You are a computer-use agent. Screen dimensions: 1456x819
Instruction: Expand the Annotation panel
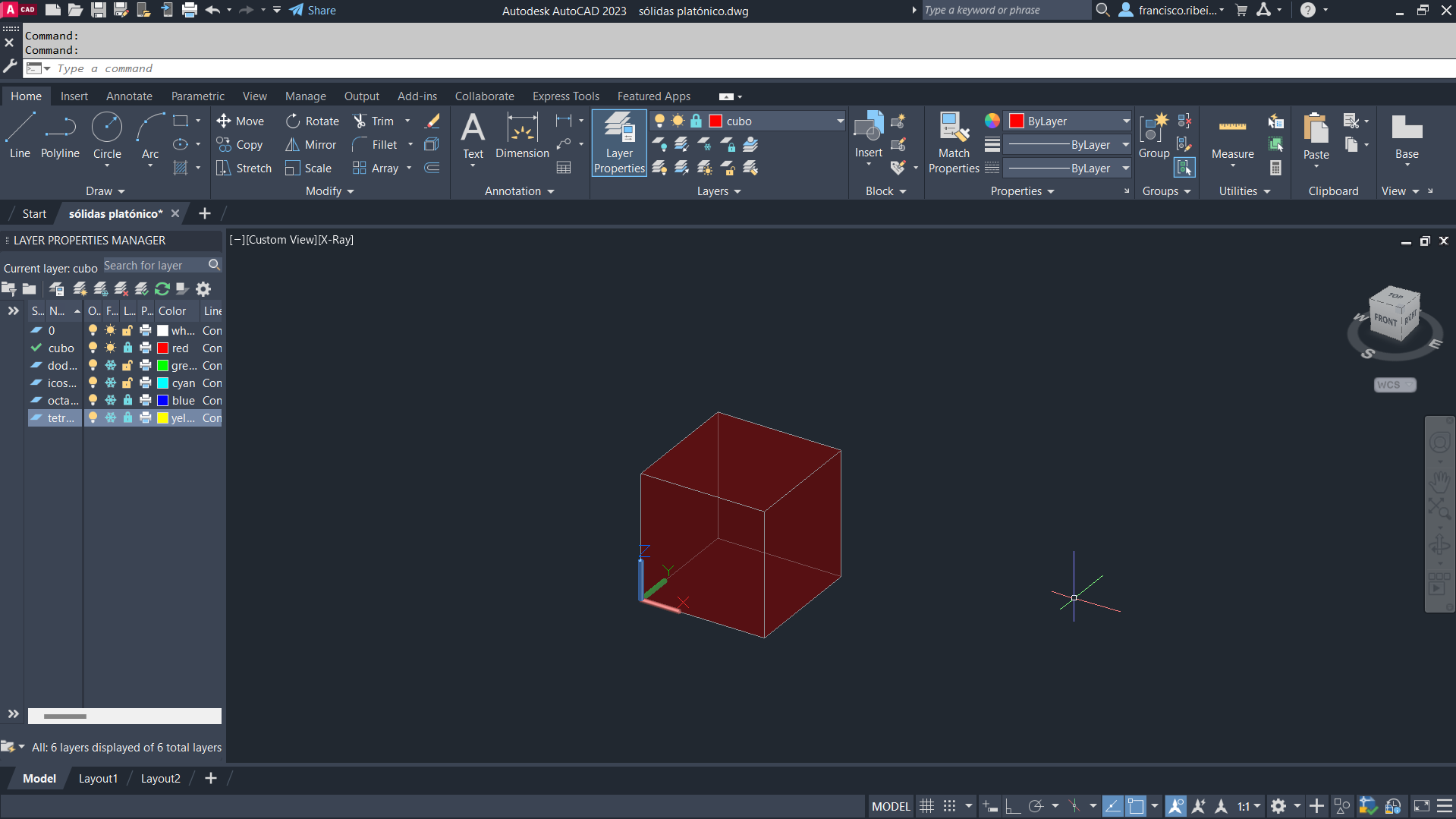pyautogui.click(x=520, y=191)
